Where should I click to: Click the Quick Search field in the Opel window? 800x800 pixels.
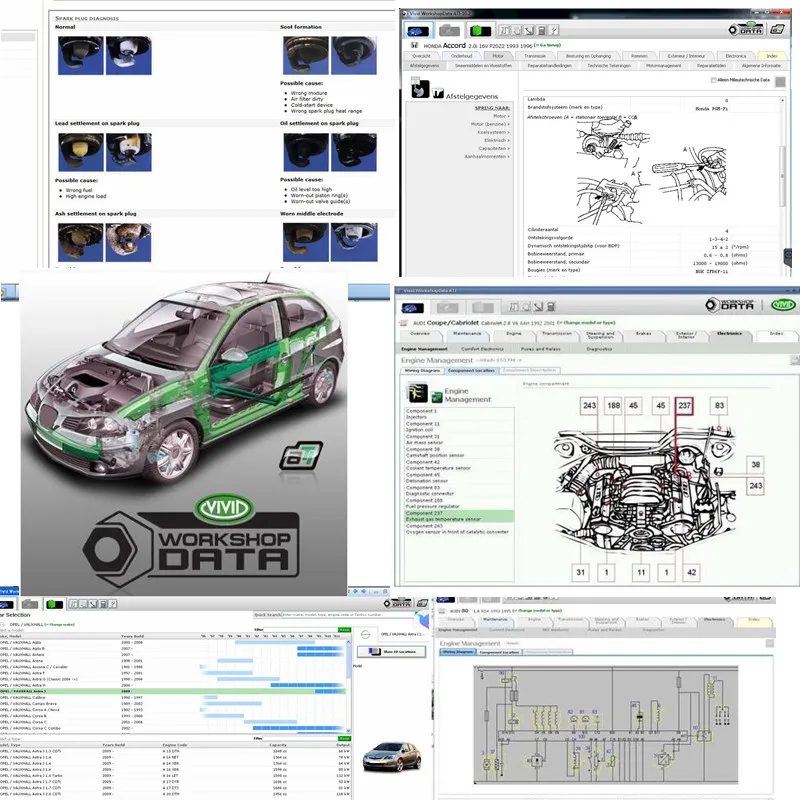(350, 615)
